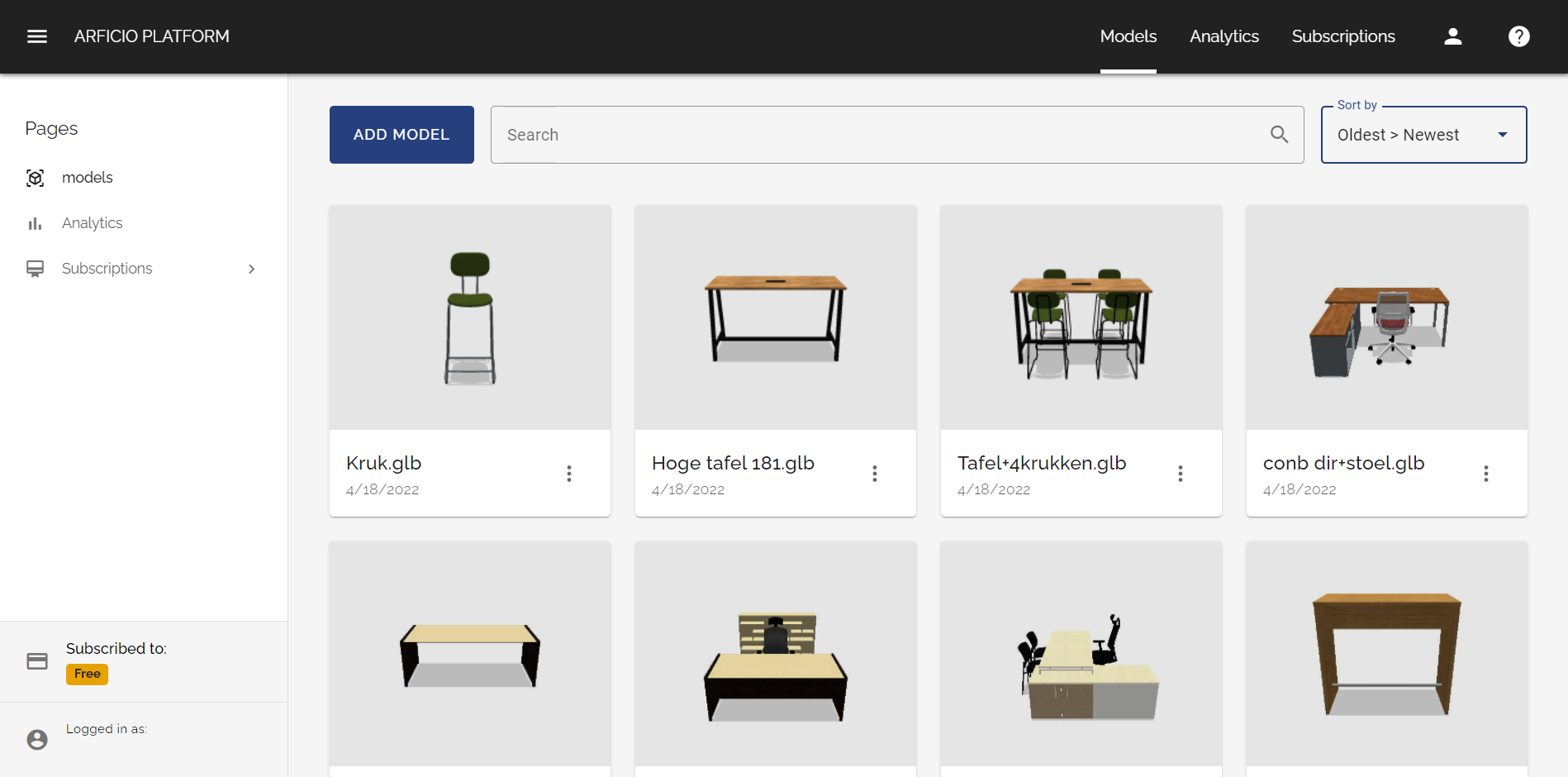
Task: Open options menu for Tafel+4krukken.glb
Action: [x=1181, y=474]
